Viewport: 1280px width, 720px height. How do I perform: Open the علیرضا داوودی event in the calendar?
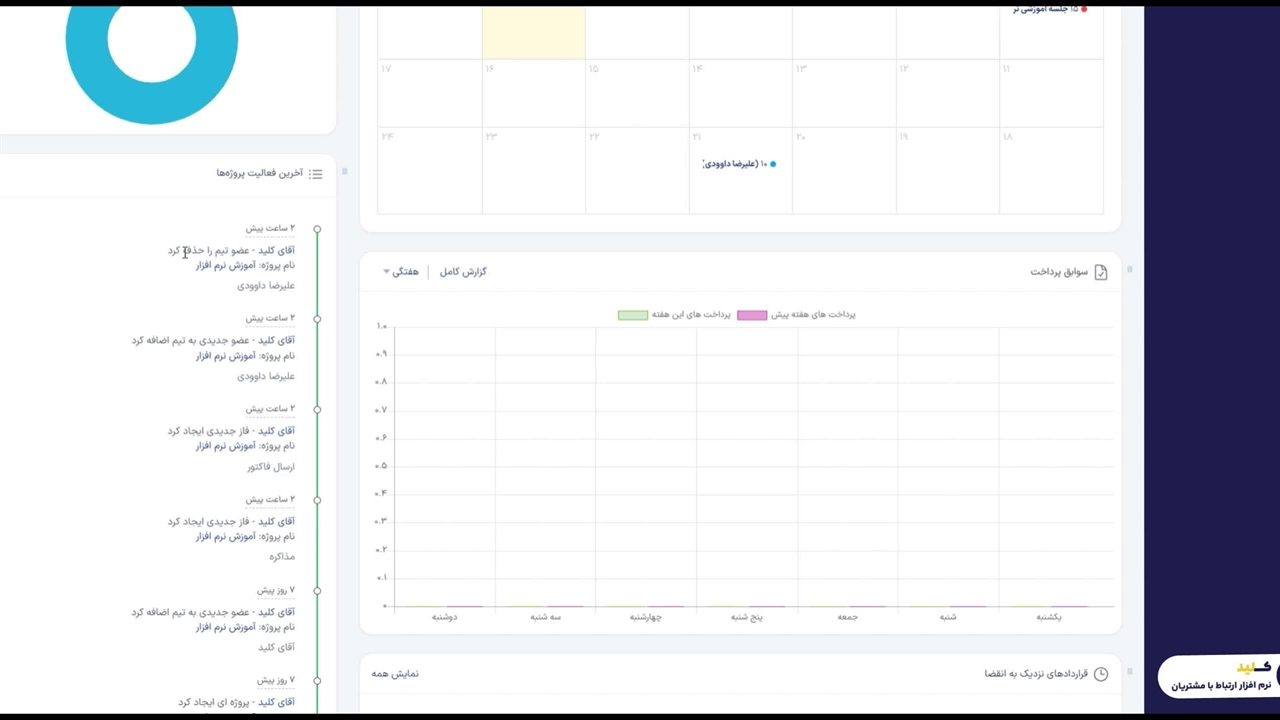pos(733,164)
